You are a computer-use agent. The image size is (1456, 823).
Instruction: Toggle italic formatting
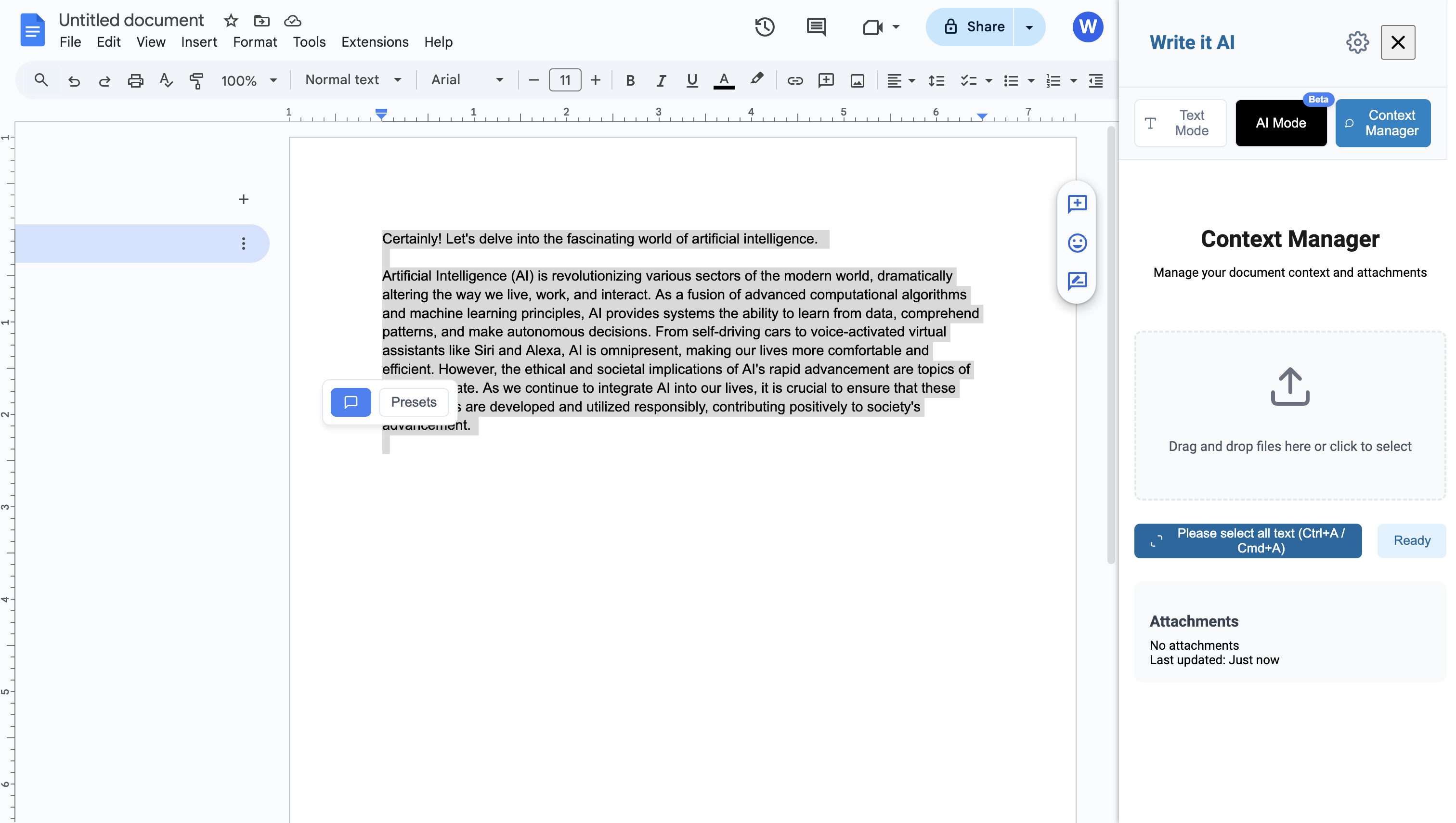click(x=661, y=80)
